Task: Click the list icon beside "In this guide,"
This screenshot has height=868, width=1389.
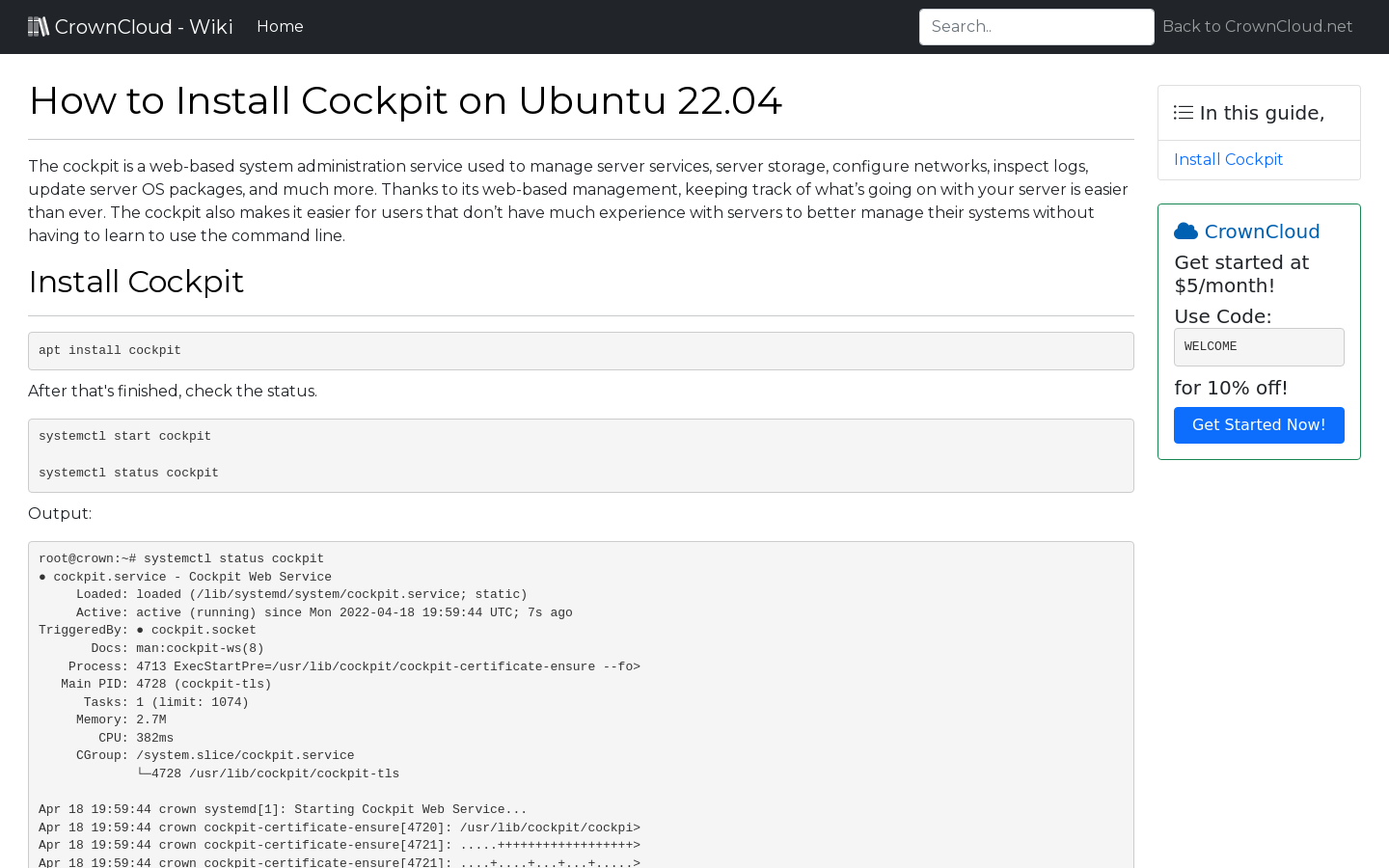Action: (1183, 112)
